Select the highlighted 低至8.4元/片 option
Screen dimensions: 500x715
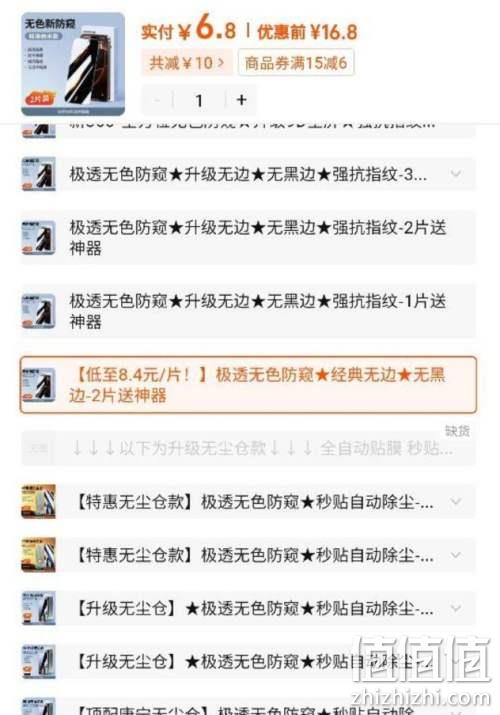(248, 385)
